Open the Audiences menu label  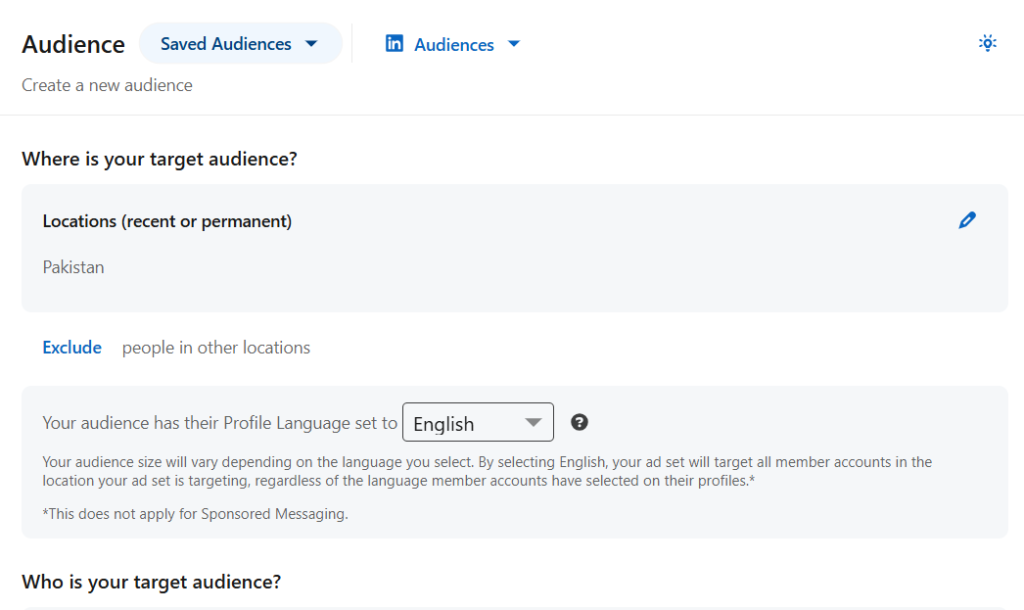[454, 44]
